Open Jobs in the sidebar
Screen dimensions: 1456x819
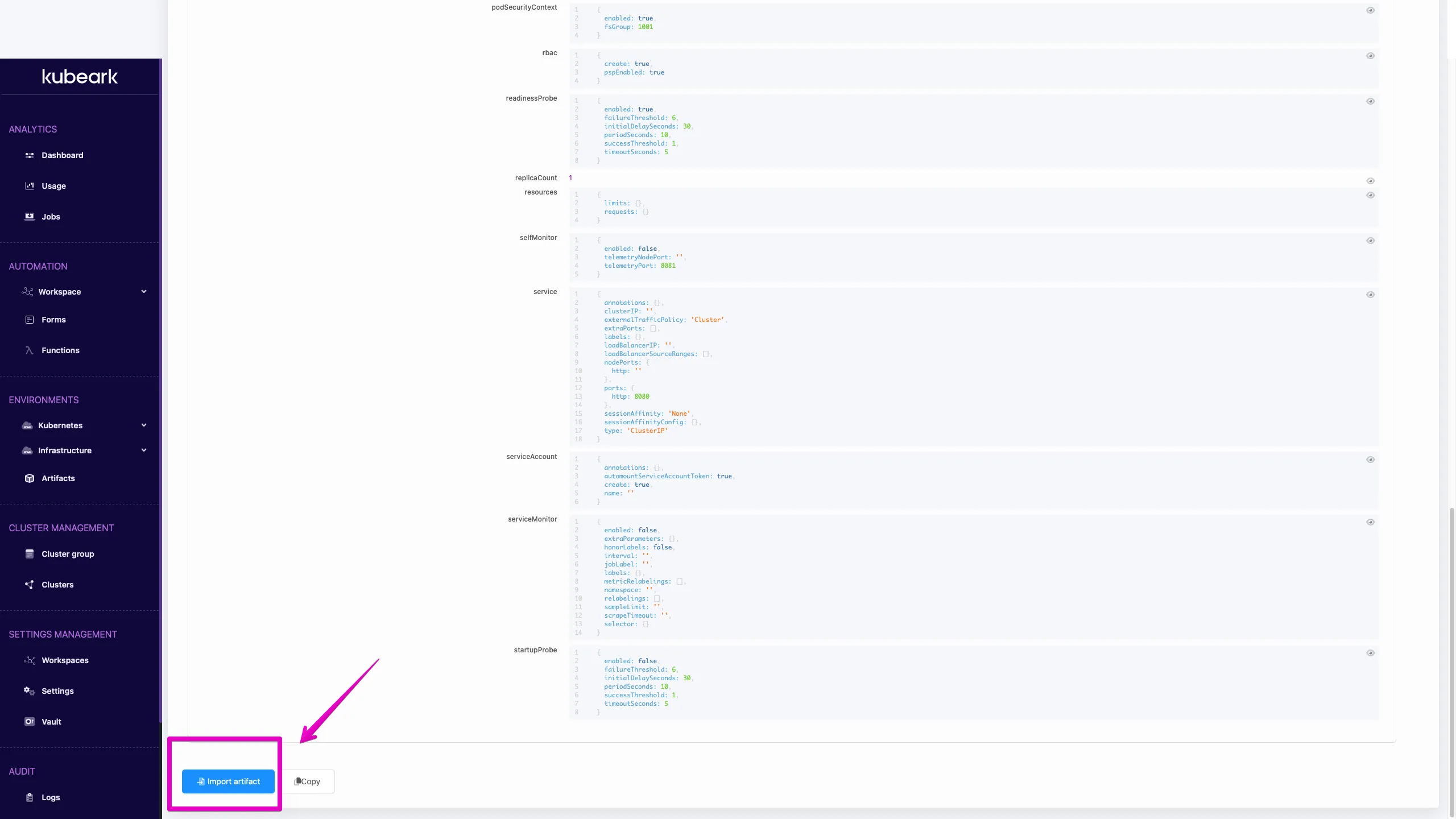[51, 217]
